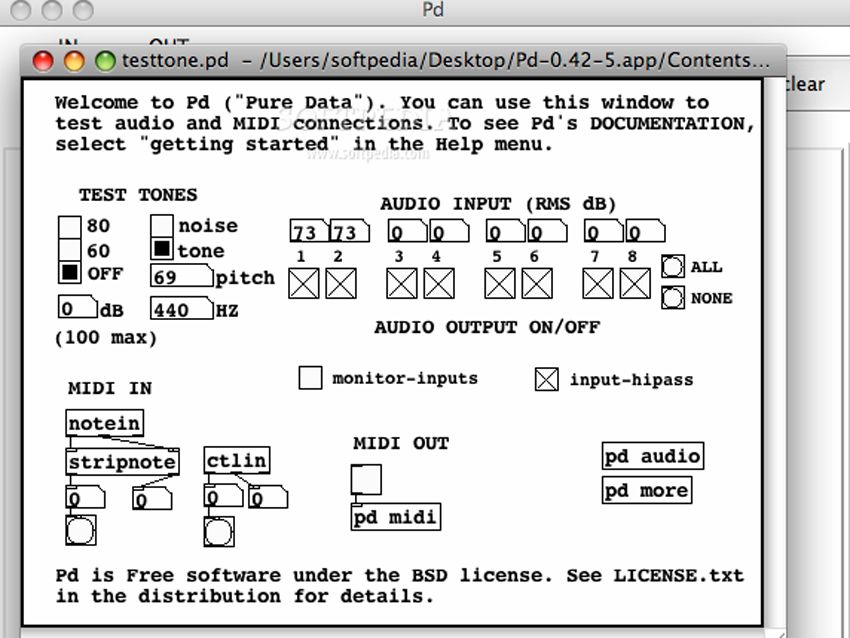Viewport: 850px width, 638px height.
Task: Select the notein object box
Action: pos(103,423)
